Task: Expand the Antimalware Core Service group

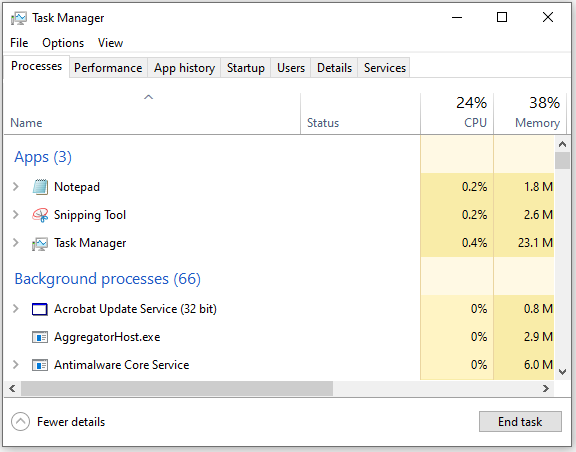Action: [15, 365]
